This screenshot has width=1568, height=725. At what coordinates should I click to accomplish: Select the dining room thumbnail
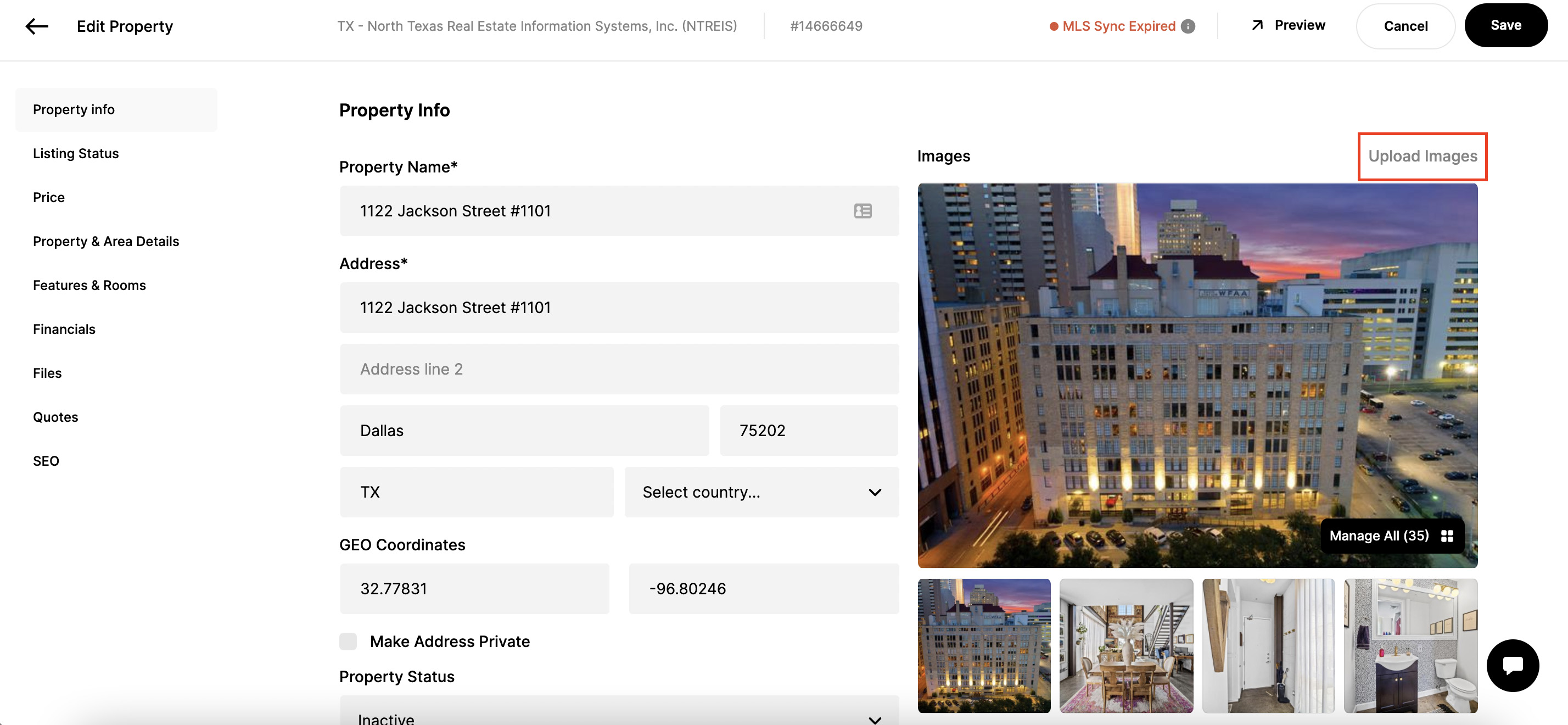point(1126,646)
